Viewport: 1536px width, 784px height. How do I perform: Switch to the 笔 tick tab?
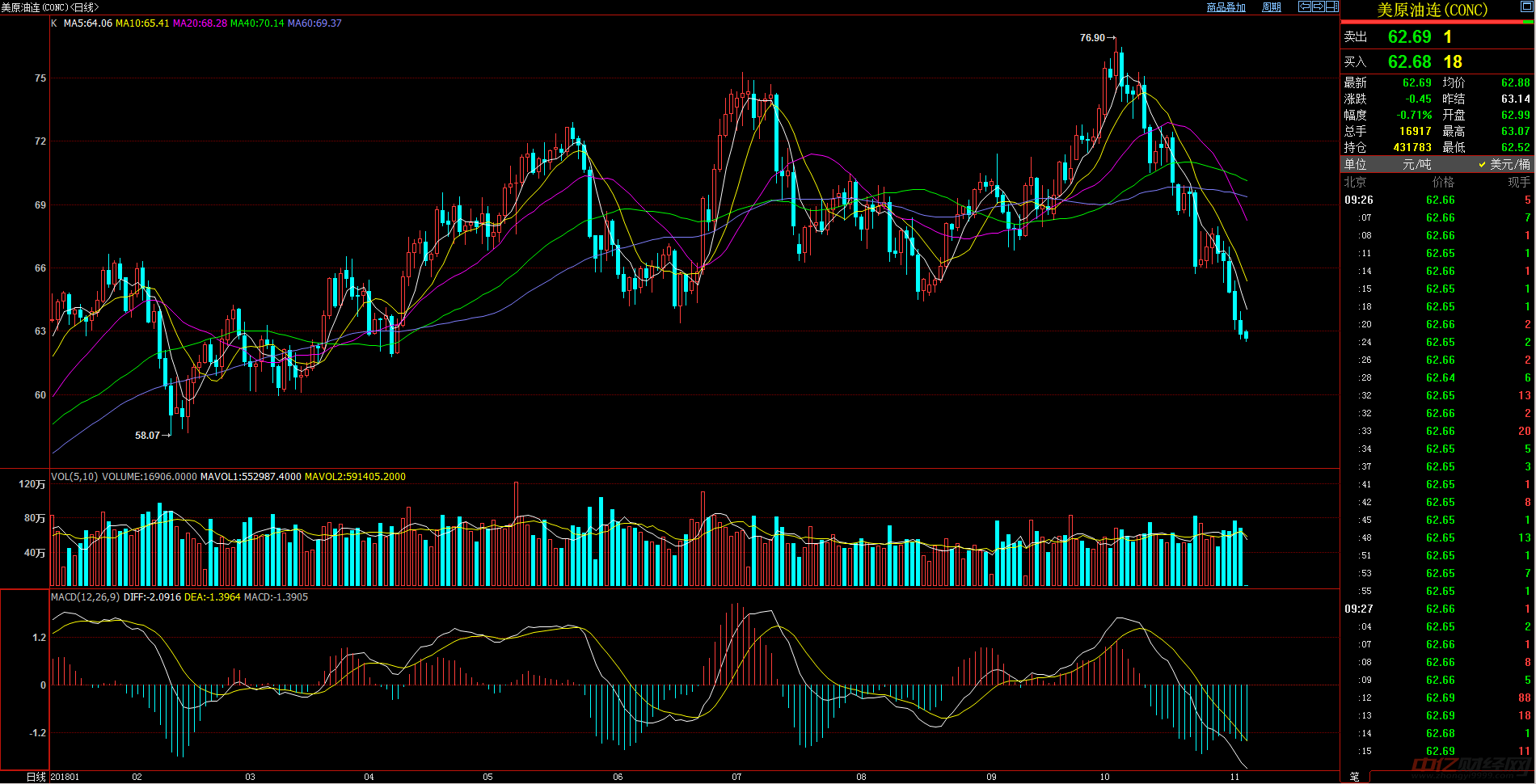point(1355,777)
